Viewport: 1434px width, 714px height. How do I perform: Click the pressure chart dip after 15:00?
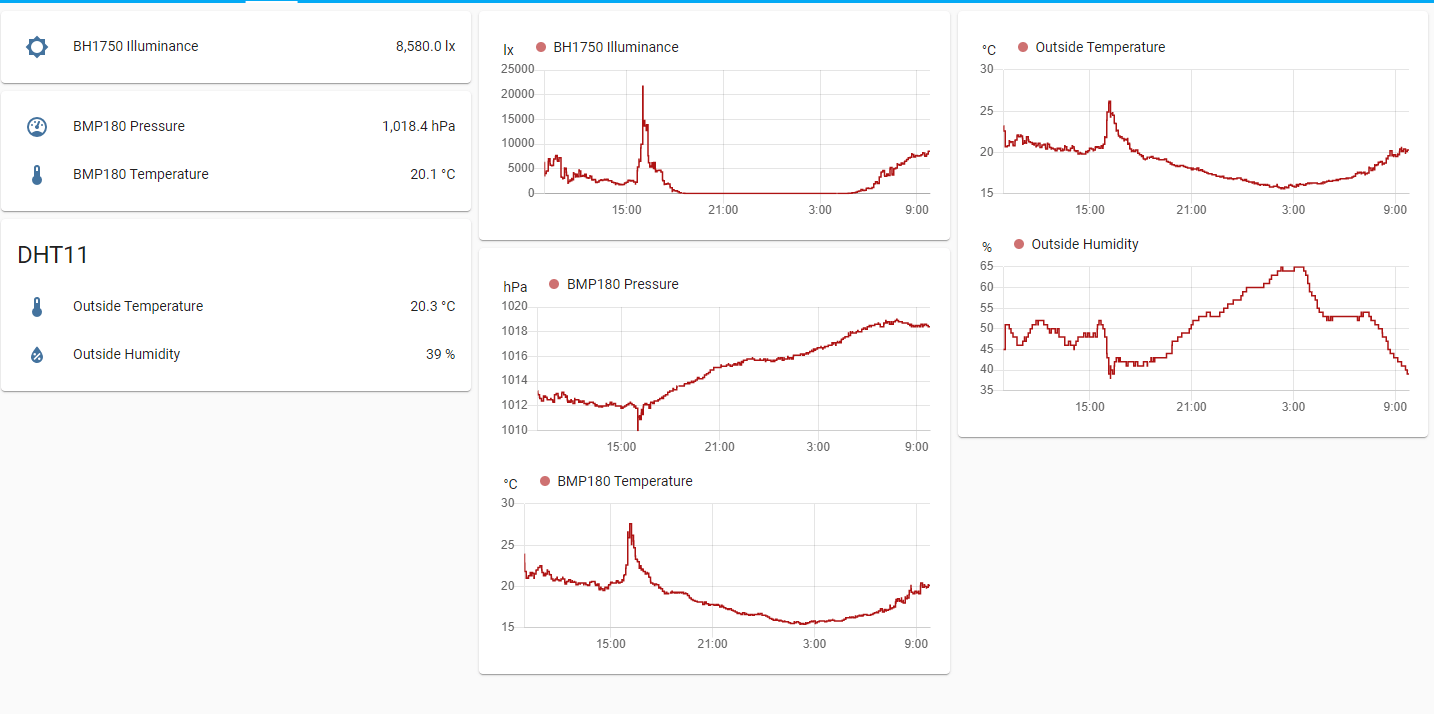[x=638, y=426]
